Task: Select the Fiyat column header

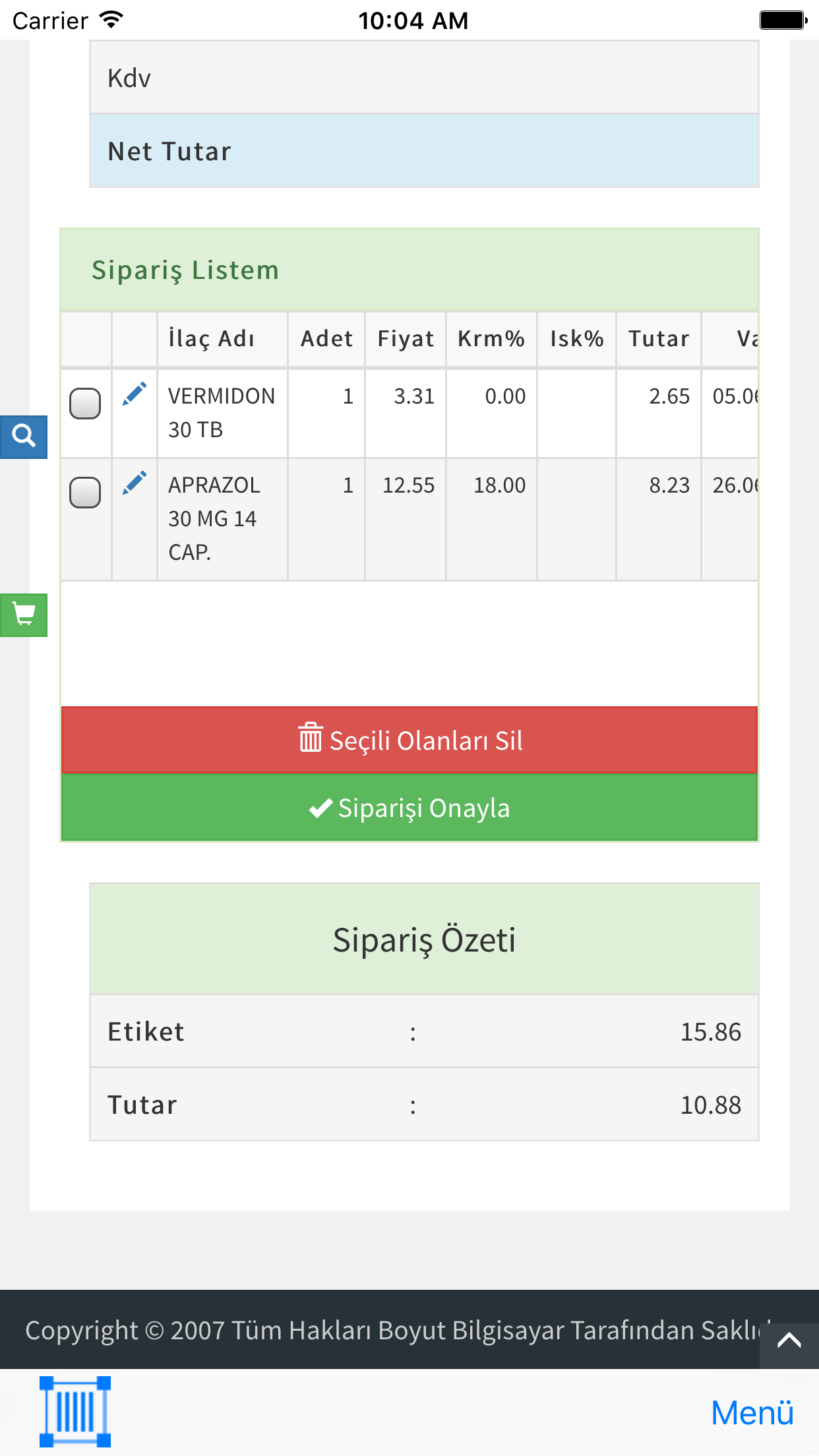Action: coord(406,339)
